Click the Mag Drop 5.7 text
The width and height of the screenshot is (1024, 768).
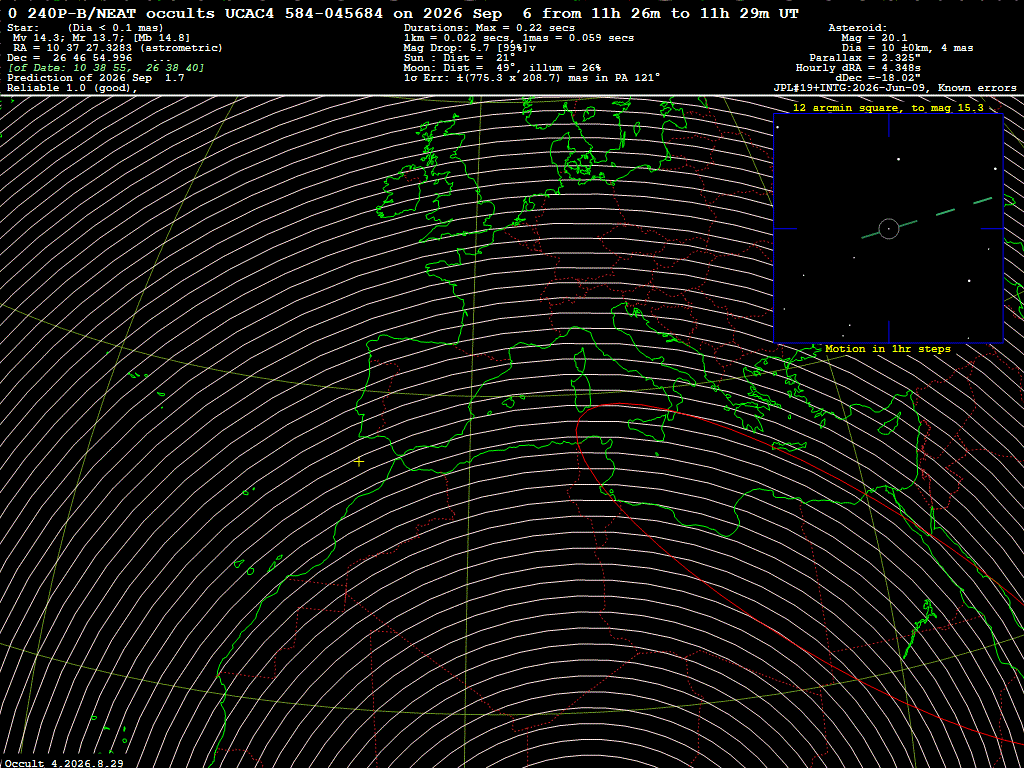[x=460, y=48]
